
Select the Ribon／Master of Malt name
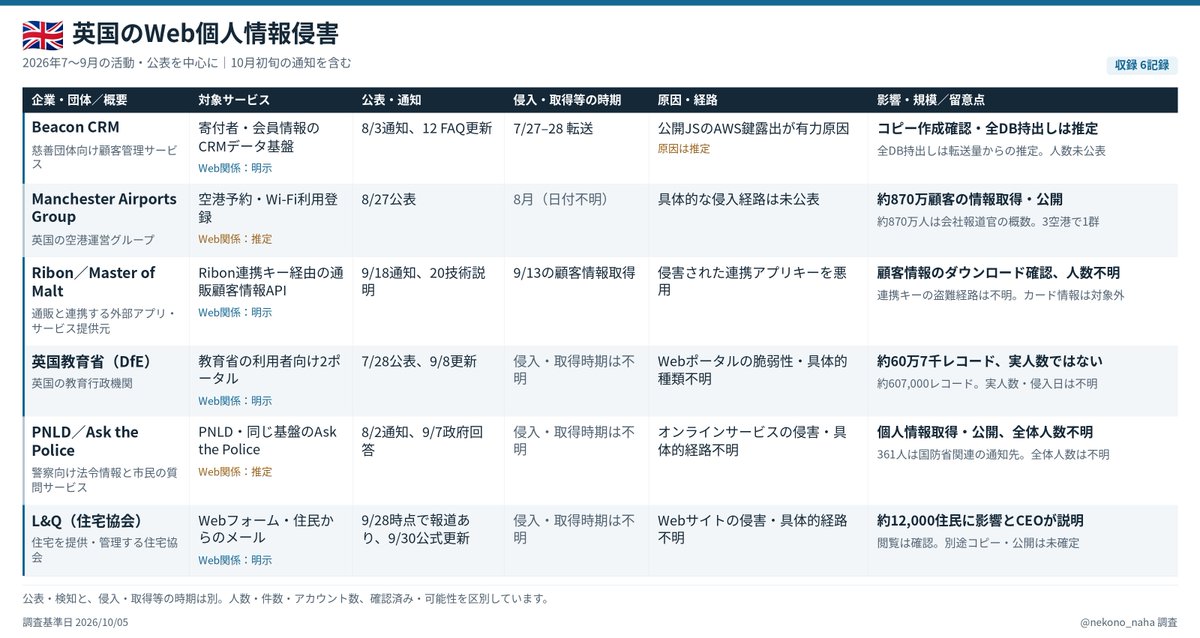pyautogui.click(x=94, y=282)
